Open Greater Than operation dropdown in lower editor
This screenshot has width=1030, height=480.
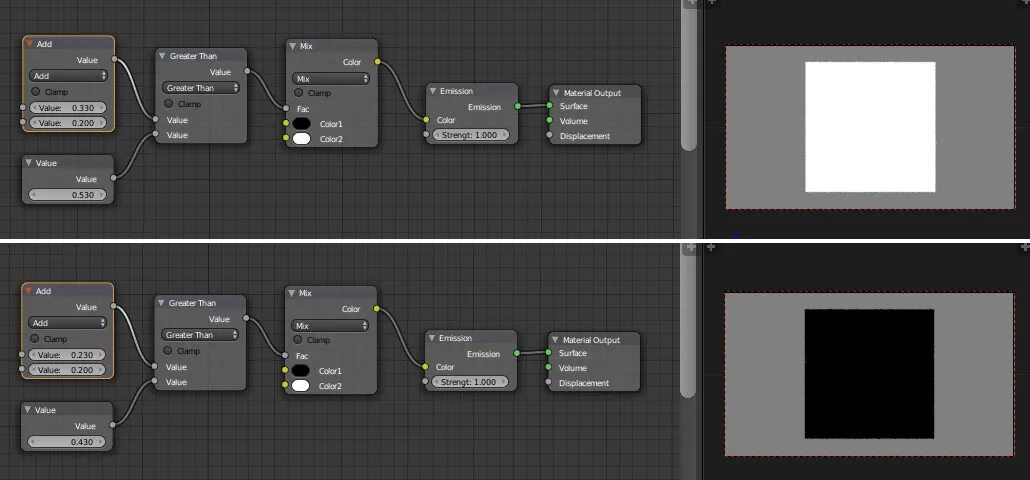tap(200, 335)
